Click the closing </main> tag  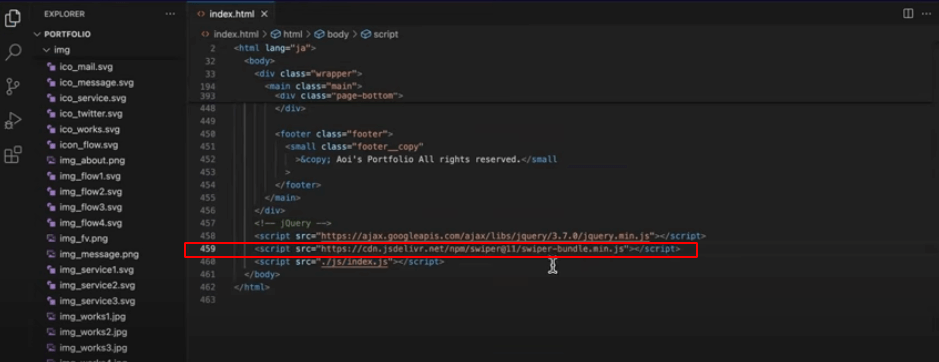(282, 197)
